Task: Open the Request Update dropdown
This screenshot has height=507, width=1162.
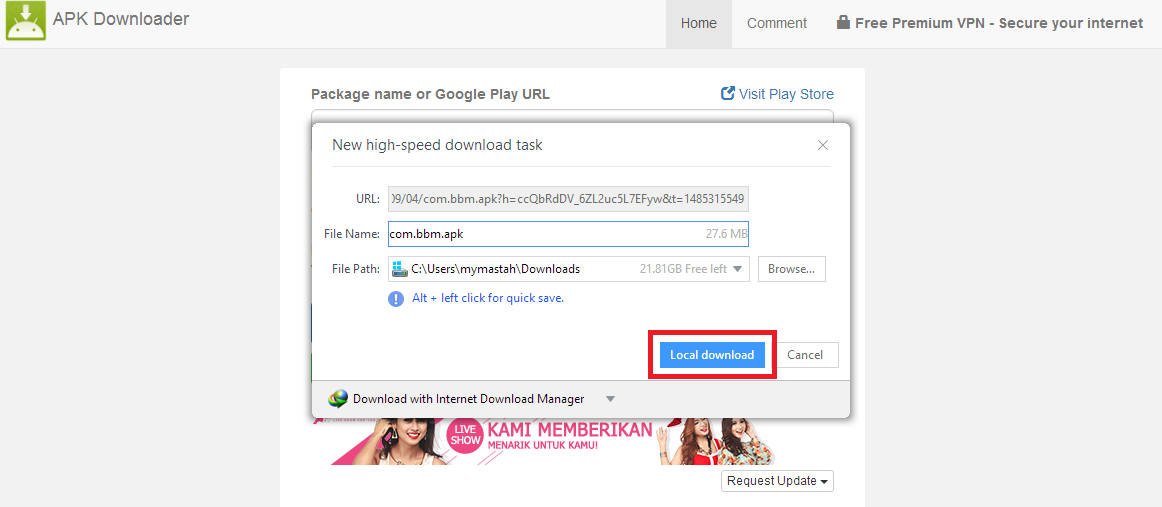Action: tap(777, 481)
